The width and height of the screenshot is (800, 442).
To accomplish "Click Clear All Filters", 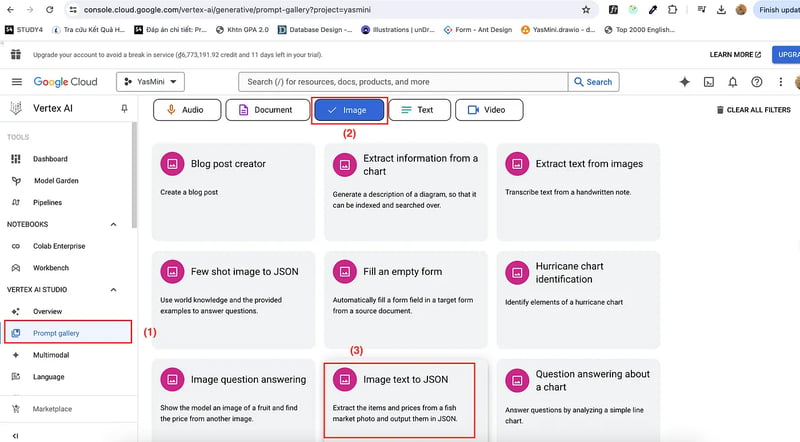I will pos(754,110).
